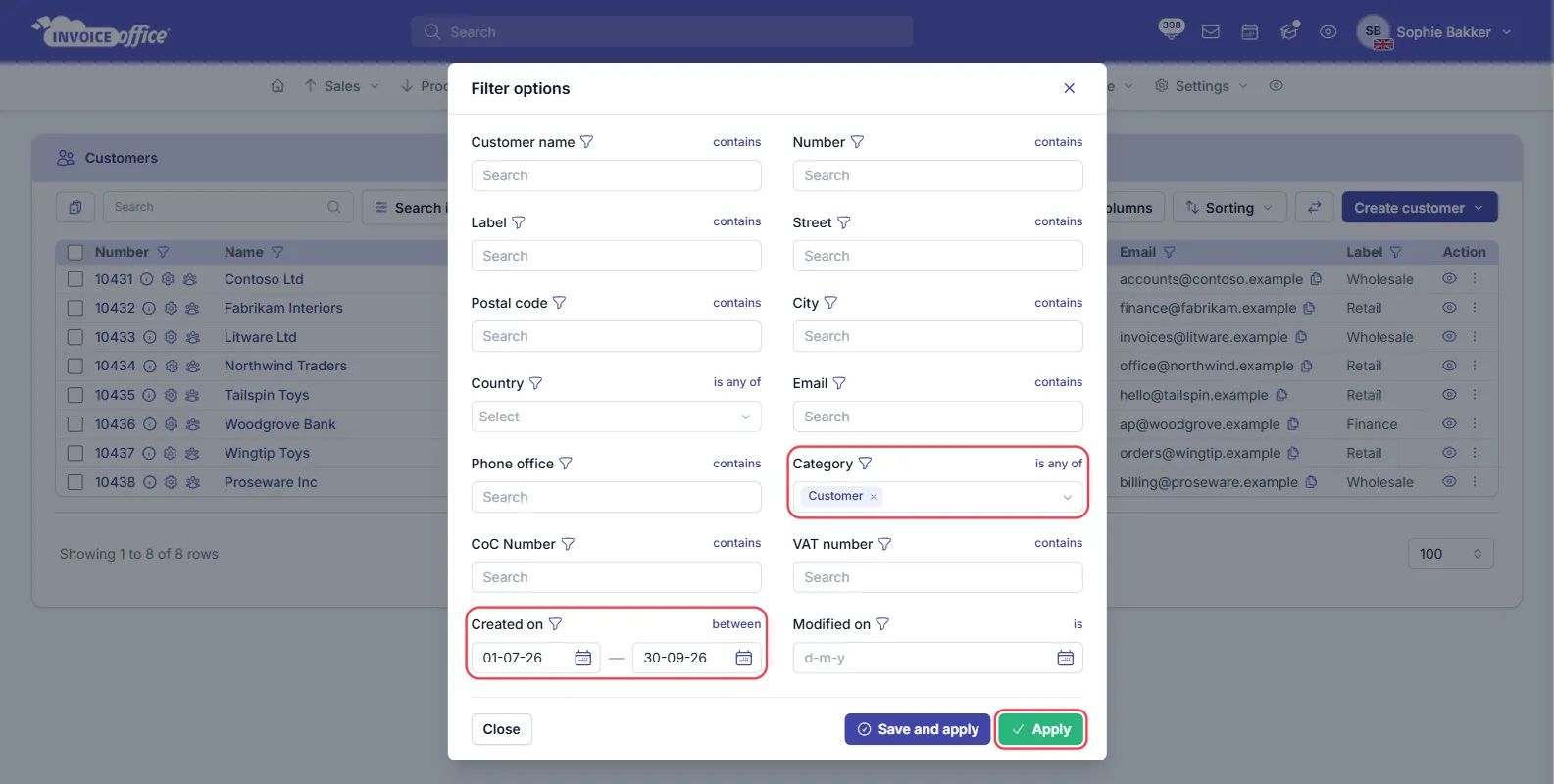
Task: Open the calendar icon in top header
Action: [x=1250, y=32]
